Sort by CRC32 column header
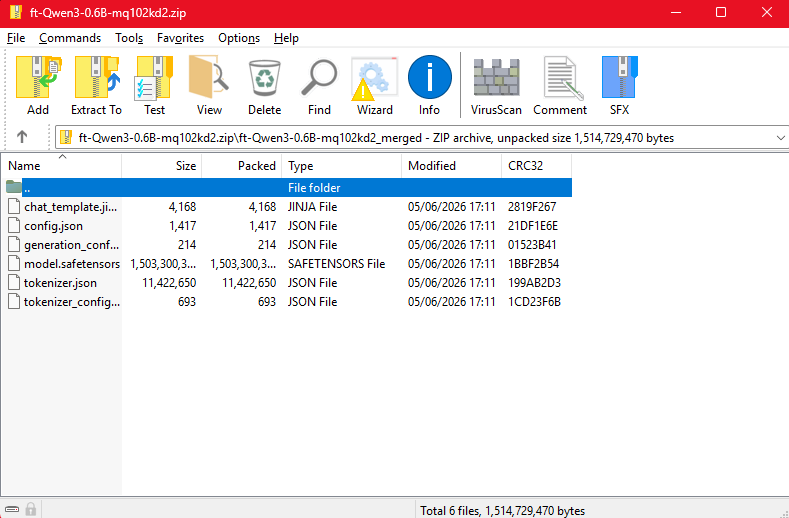The image size is (789, 518). click(x=536, y=166)
